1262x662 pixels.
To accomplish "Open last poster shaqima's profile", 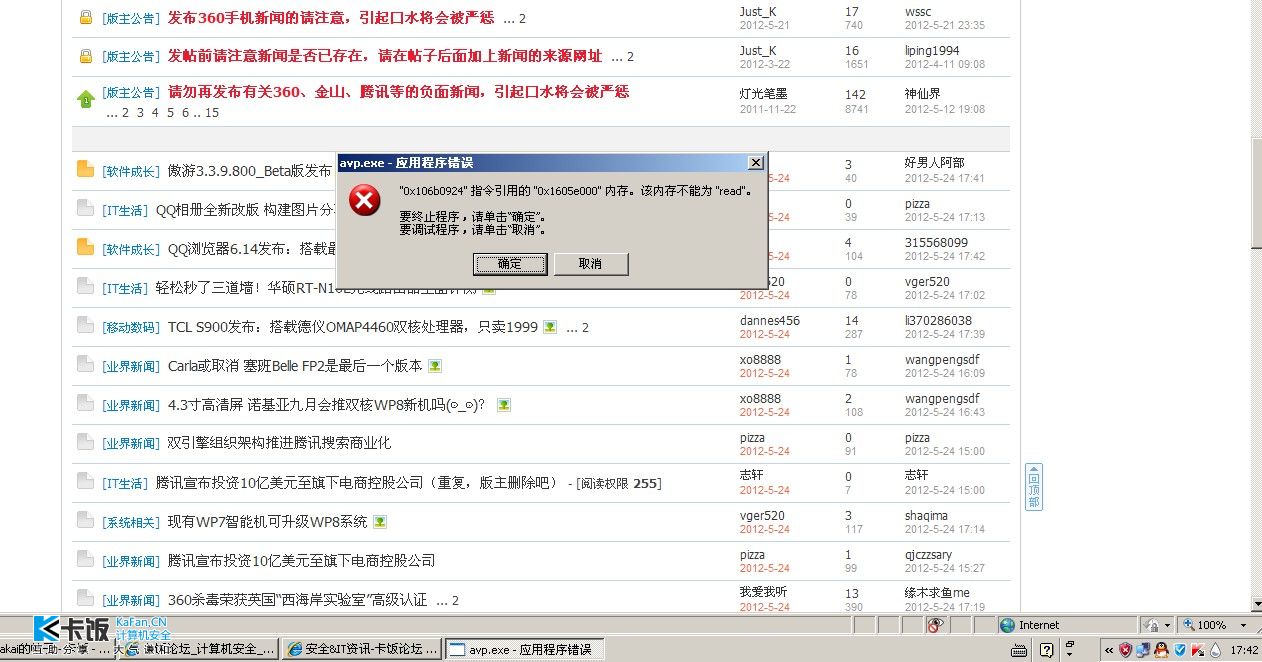I will 927,516.
